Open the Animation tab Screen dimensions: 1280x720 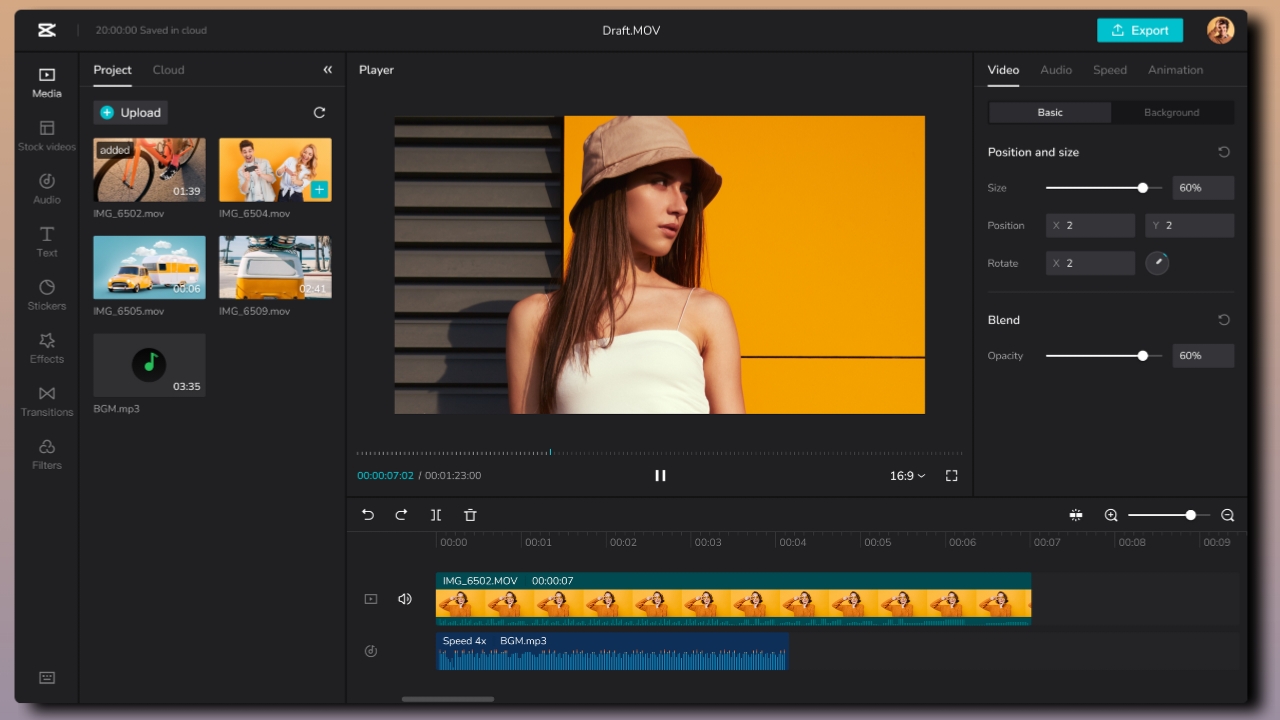point(1175,70)
